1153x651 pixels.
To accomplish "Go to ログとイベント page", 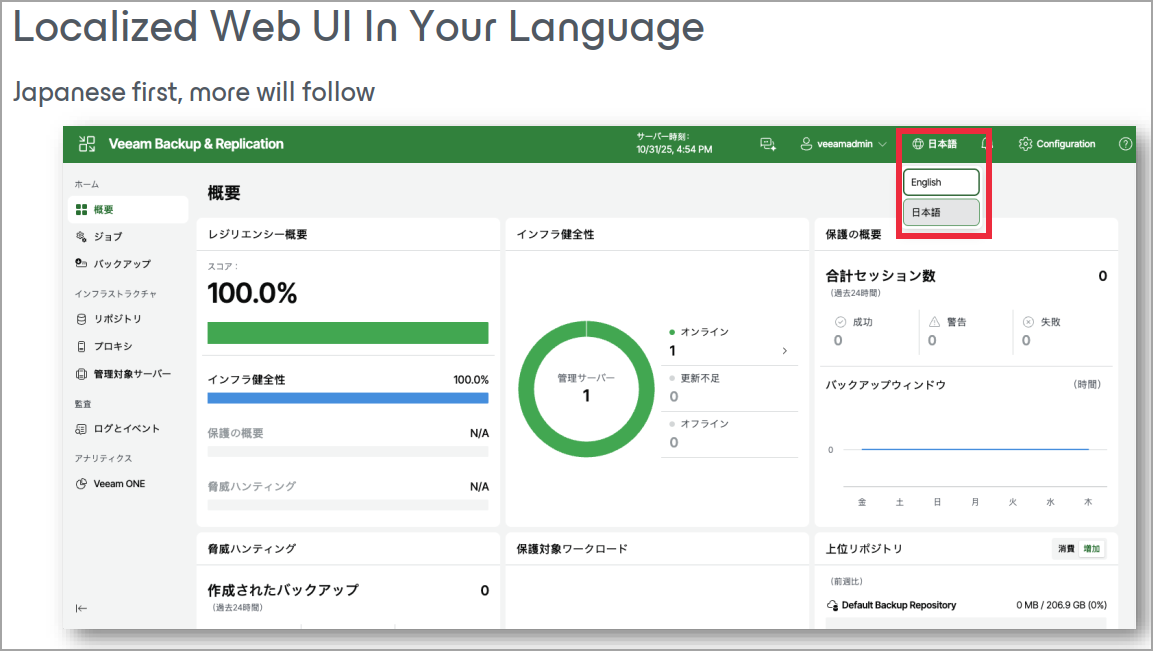I will click(126, 429).
